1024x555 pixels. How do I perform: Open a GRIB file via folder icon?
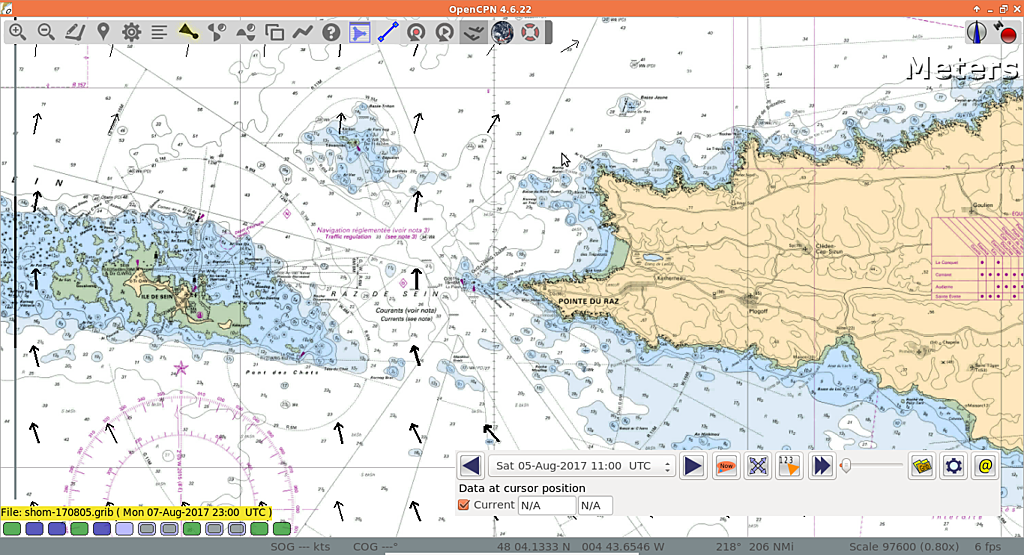click(x=922, y=466)
